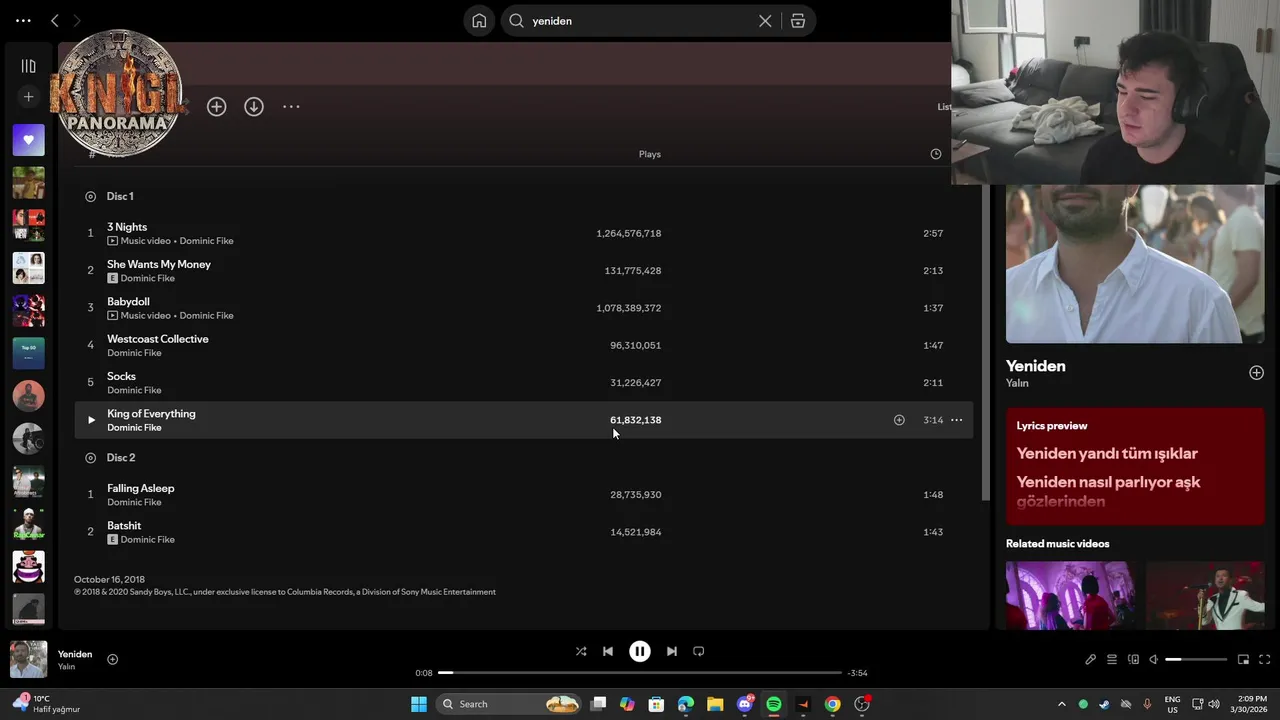Open weather widget showing 10°C

point(45,704)
